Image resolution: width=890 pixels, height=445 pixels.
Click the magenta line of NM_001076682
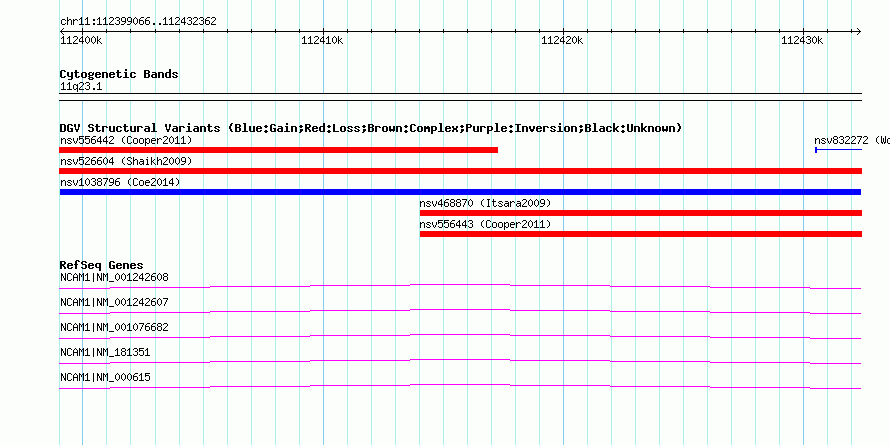pyautogui.click(x=460, y=336)
